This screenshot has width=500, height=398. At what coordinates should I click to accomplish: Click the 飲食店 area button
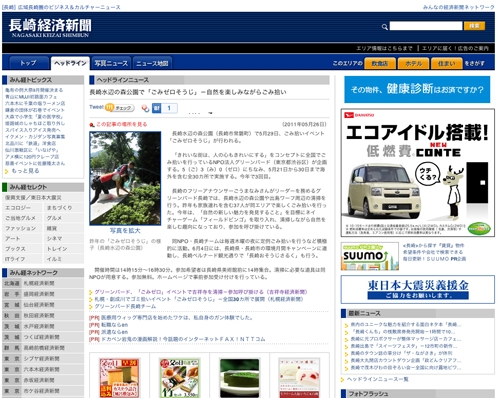(x=380, y=63)
